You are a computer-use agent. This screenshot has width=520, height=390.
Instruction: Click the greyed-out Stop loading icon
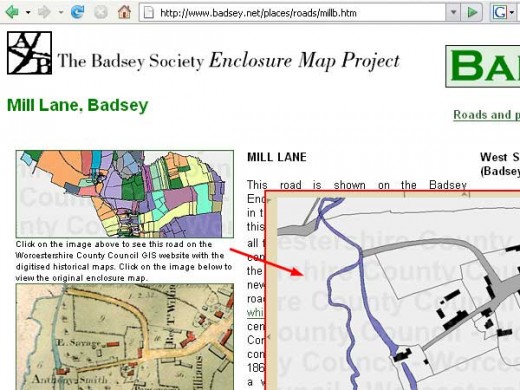101,13
